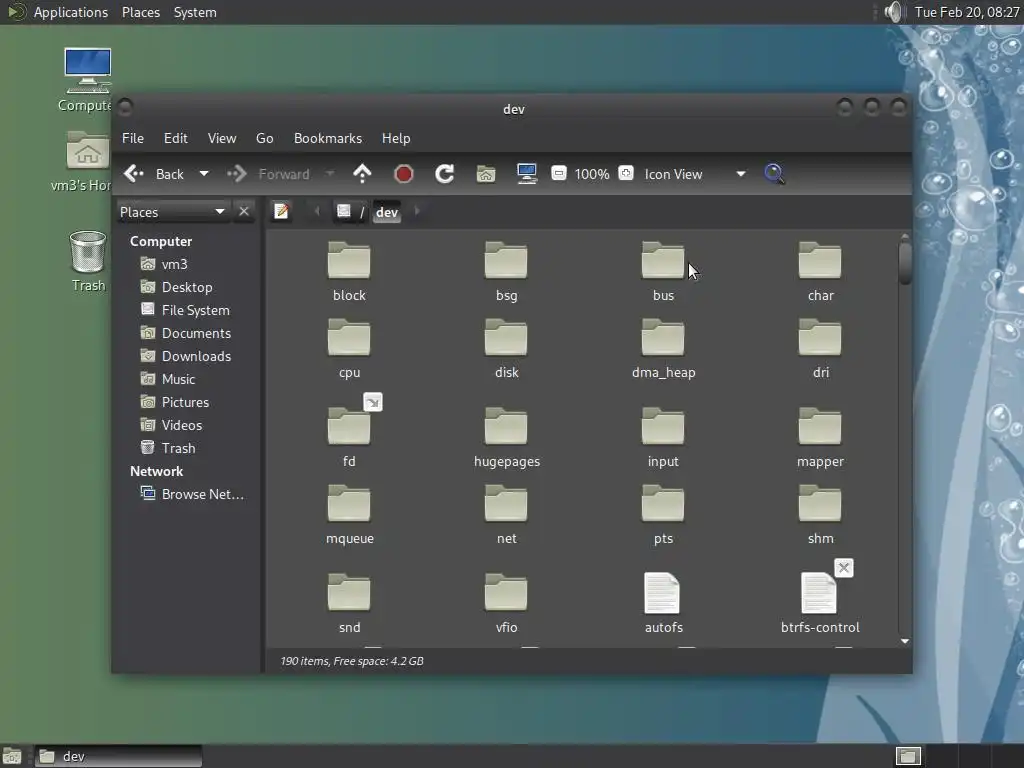Reset zoom via the 100% label
Image resolution: width=1024 pixels, height=768 pixels.
(592, 174)
